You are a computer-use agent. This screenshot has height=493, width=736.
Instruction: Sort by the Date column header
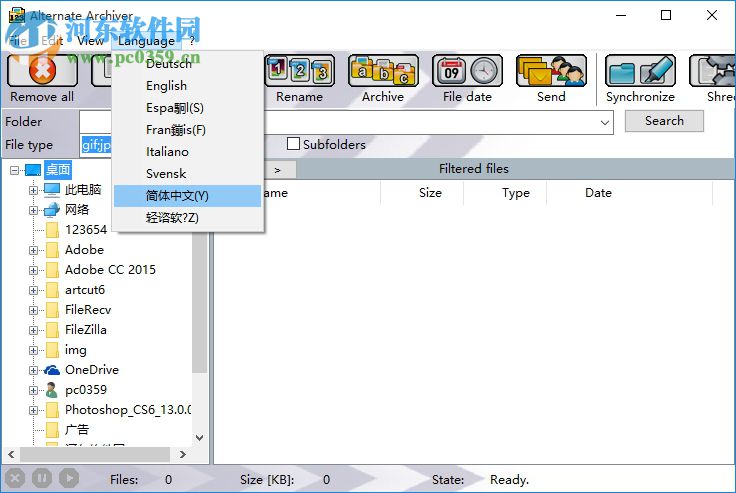click(598, 193)
